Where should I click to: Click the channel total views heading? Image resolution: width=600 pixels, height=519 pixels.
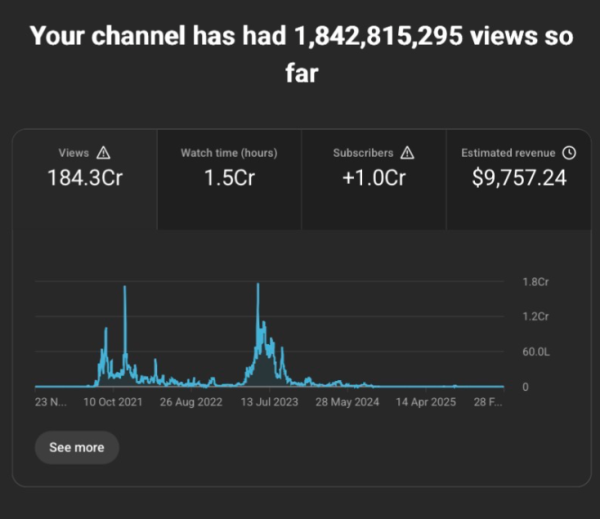(300, 54)
